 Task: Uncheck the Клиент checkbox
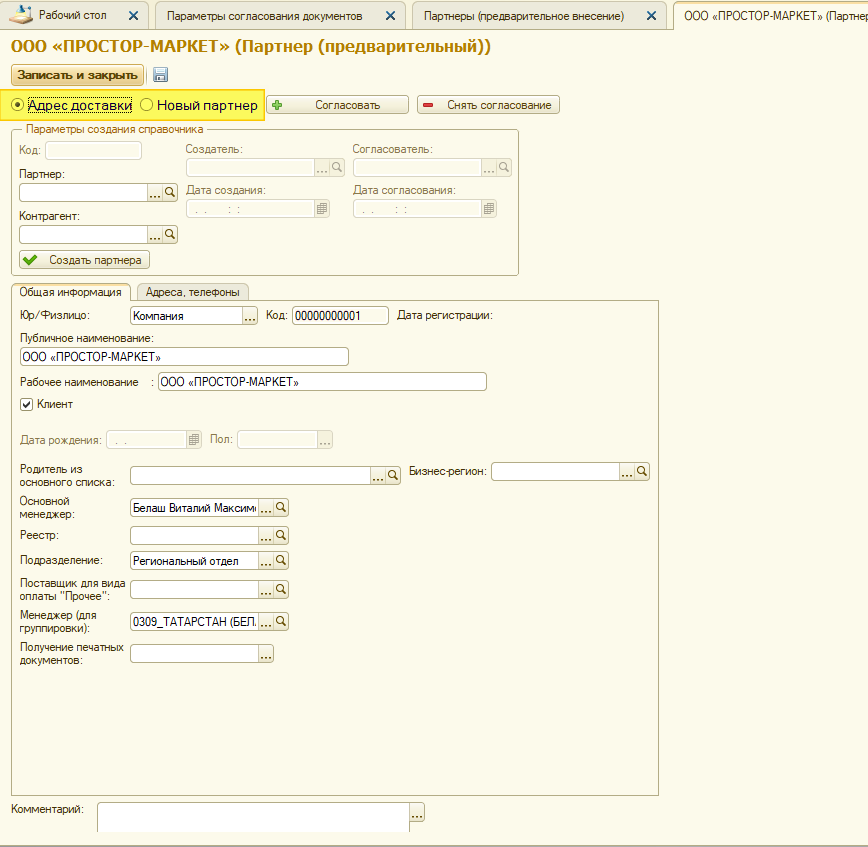point(27,405)
